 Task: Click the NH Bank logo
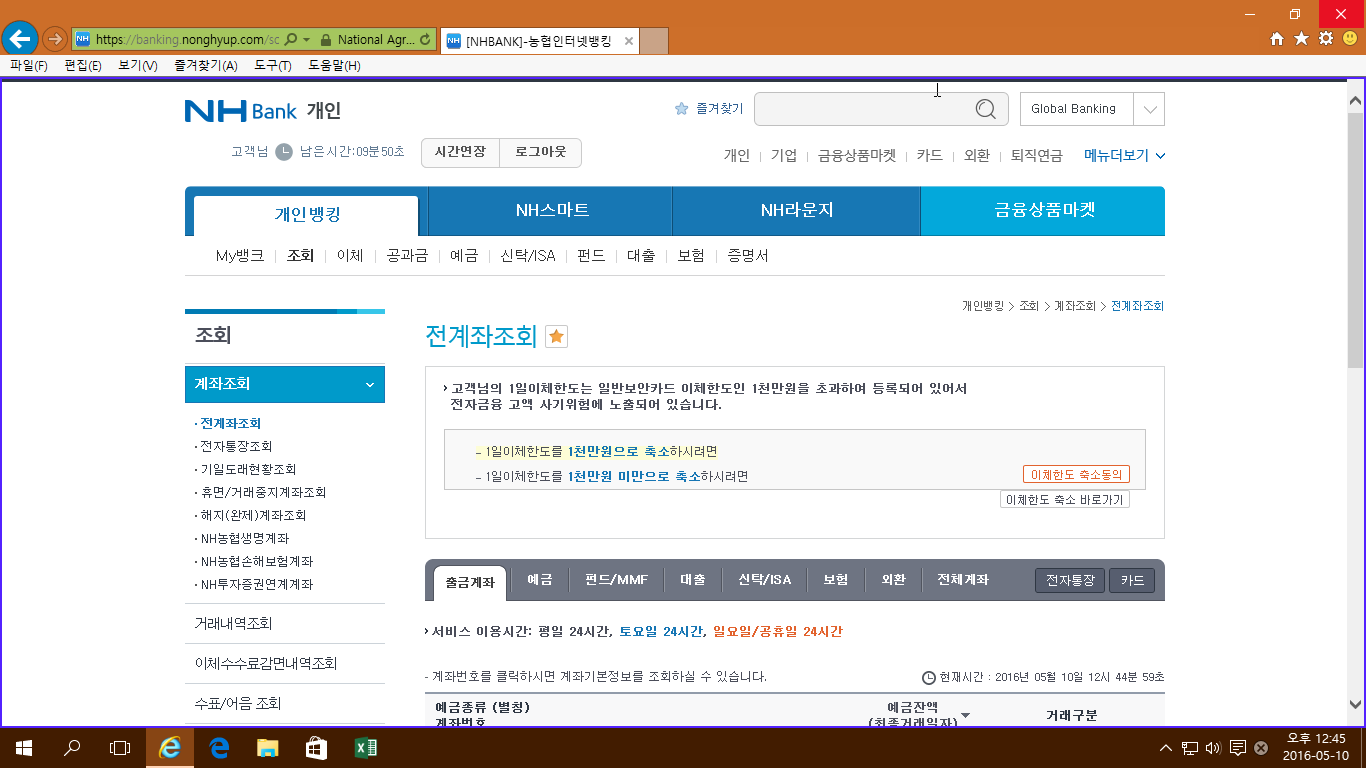coord(241,110)
